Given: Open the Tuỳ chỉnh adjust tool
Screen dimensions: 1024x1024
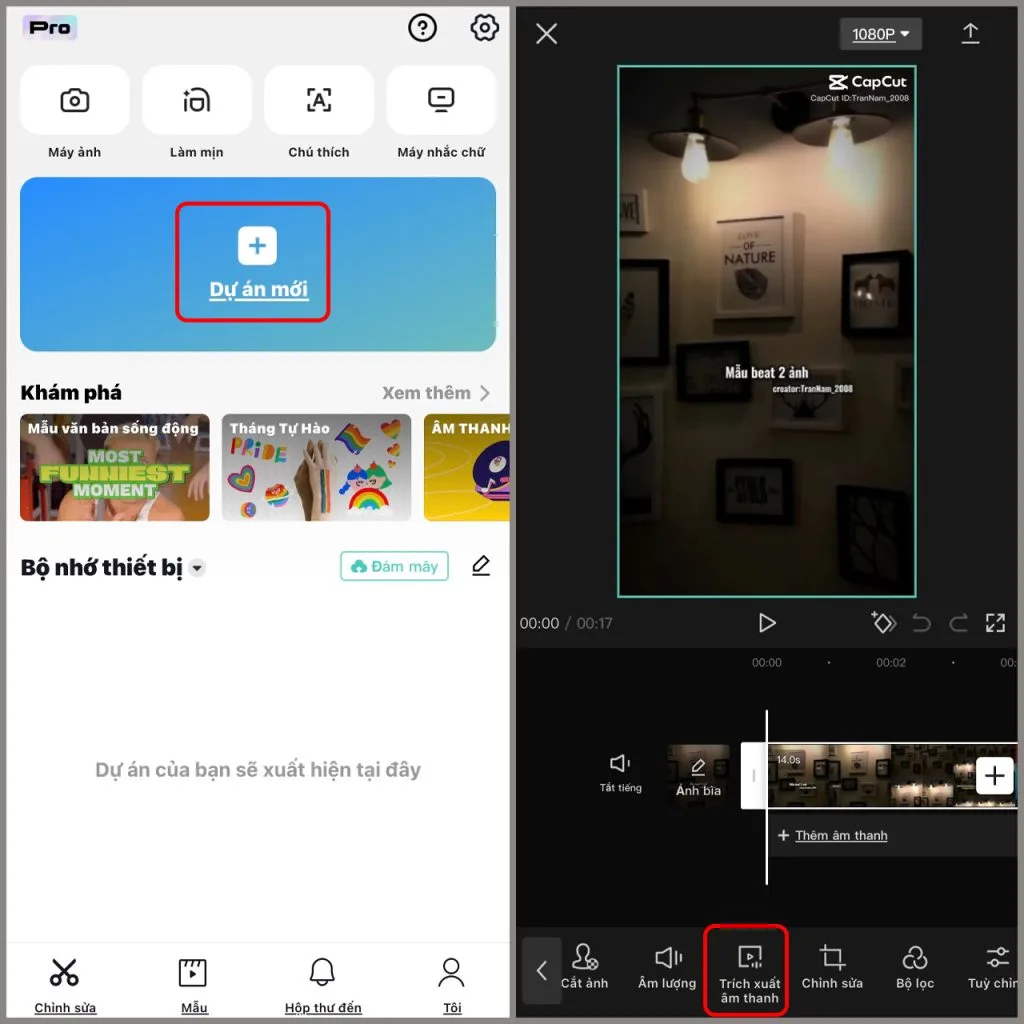Looking at the screenshot, I should point(993,967).
